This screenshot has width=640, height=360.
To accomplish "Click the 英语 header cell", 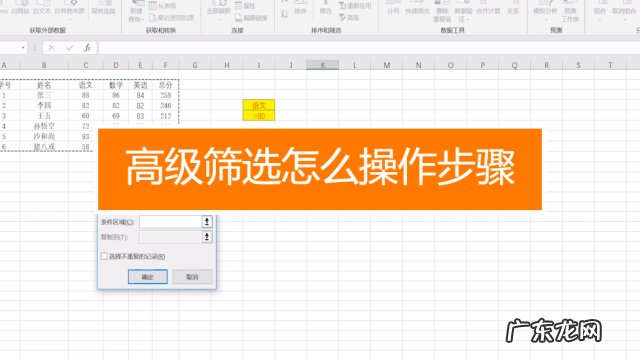I will click(x=140, y=85).
